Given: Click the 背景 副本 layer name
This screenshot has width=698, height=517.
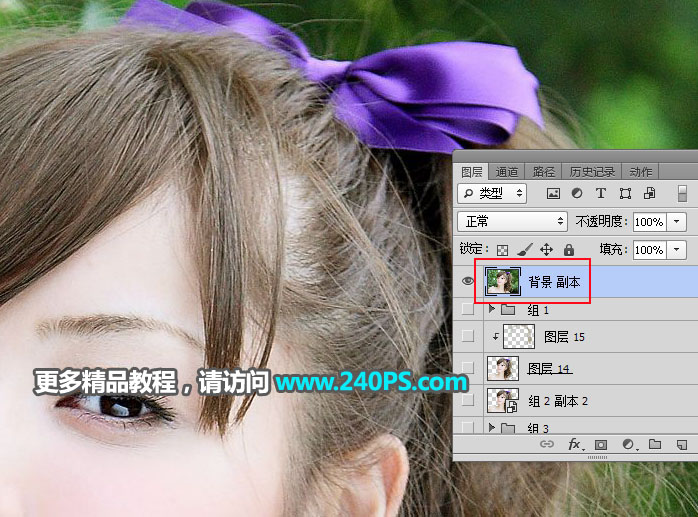Looking at the screenshot, I should [554, 282].
